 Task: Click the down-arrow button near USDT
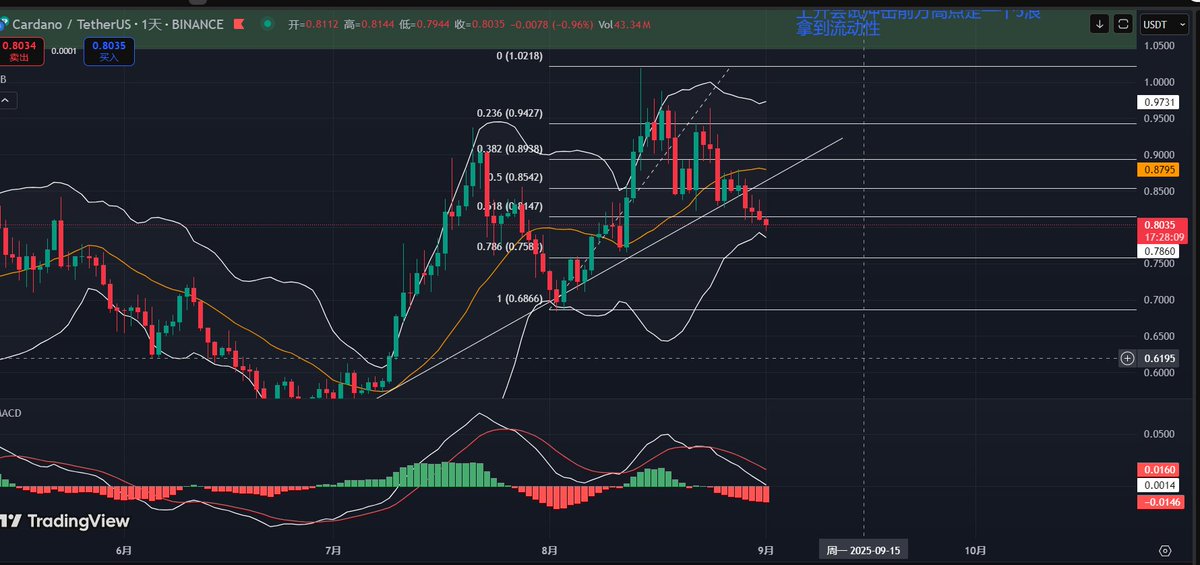click(x=1099, y=23)
